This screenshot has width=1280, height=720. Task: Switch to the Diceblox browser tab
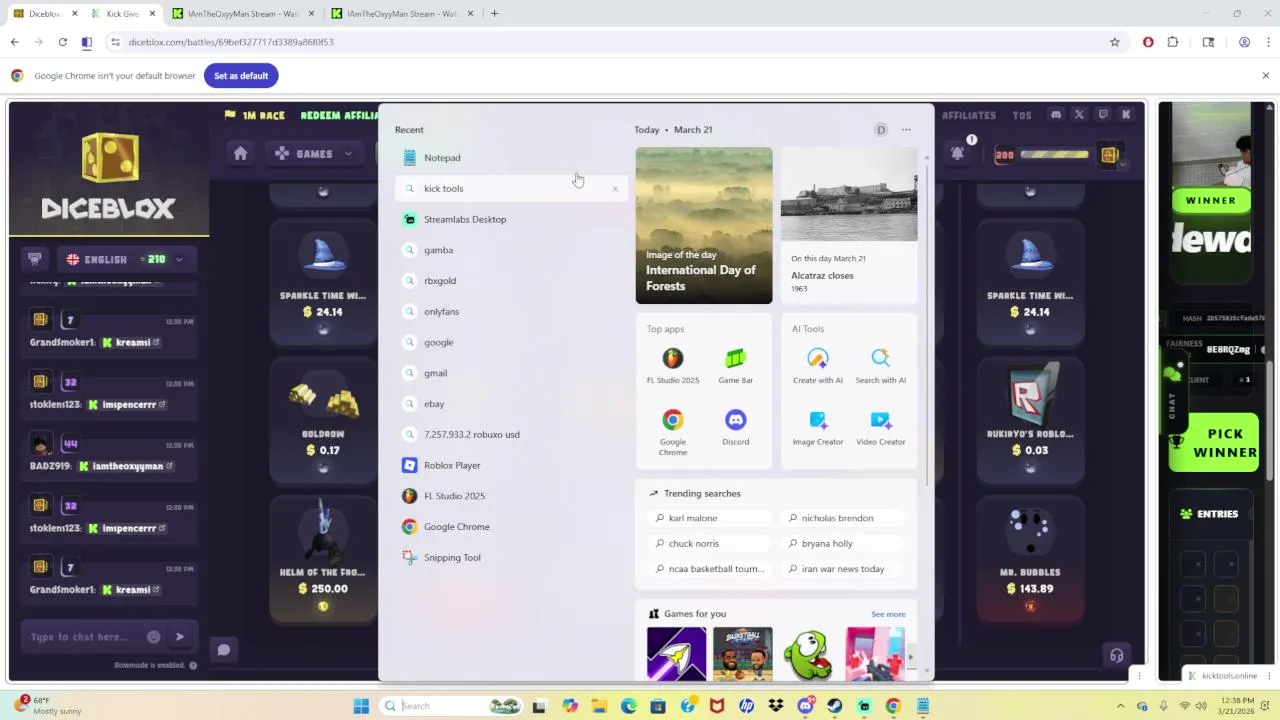click(x=44, y=14)
